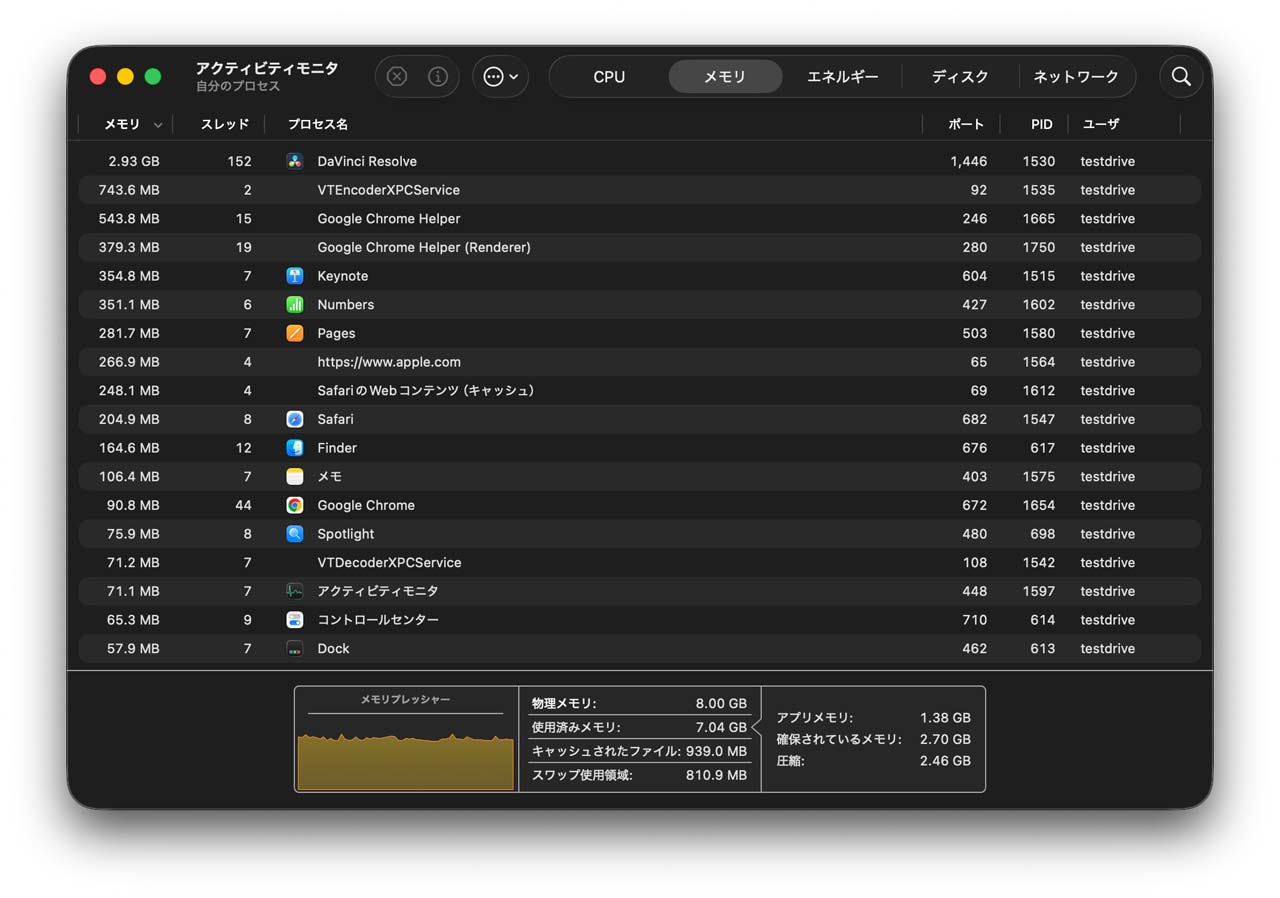The height and width of the screenshot is (898, 1280).
Task: Click the メモリプレッシャー graph
Action: (405, 760)
